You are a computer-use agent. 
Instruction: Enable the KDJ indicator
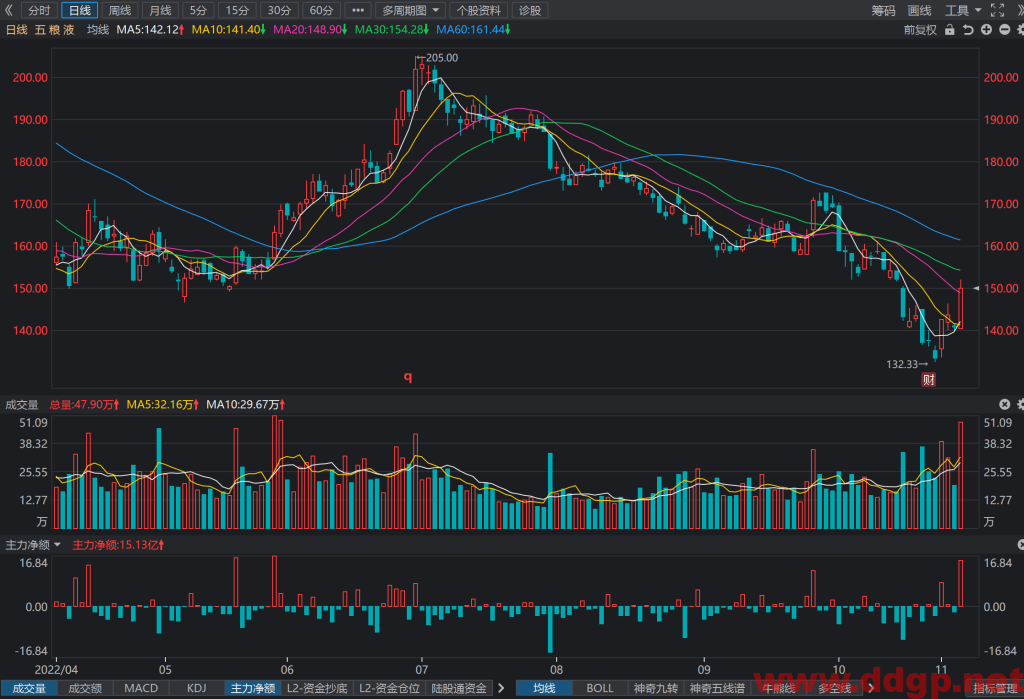(197, 688)
